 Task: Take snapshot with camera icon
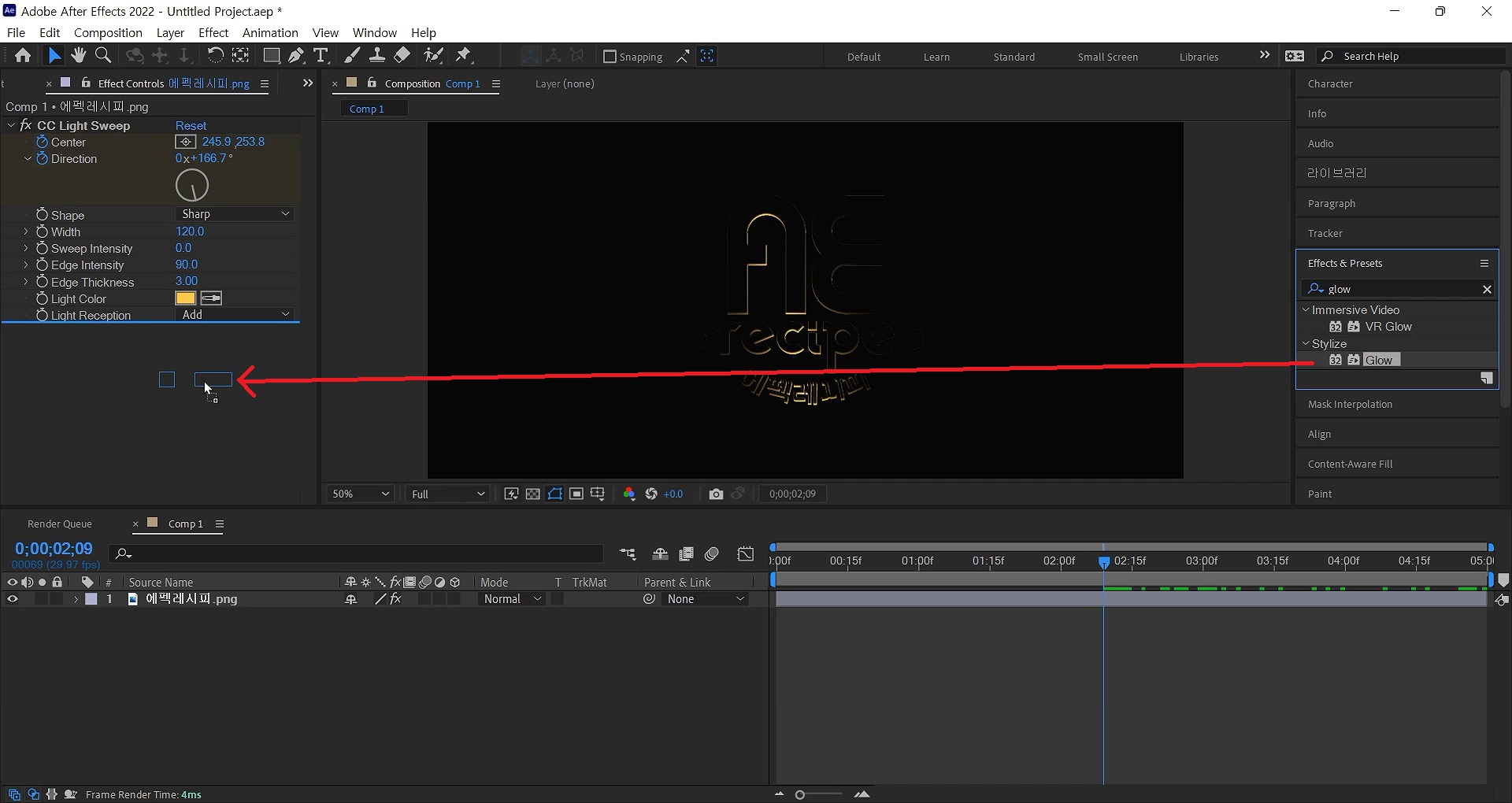pos(716,494)
